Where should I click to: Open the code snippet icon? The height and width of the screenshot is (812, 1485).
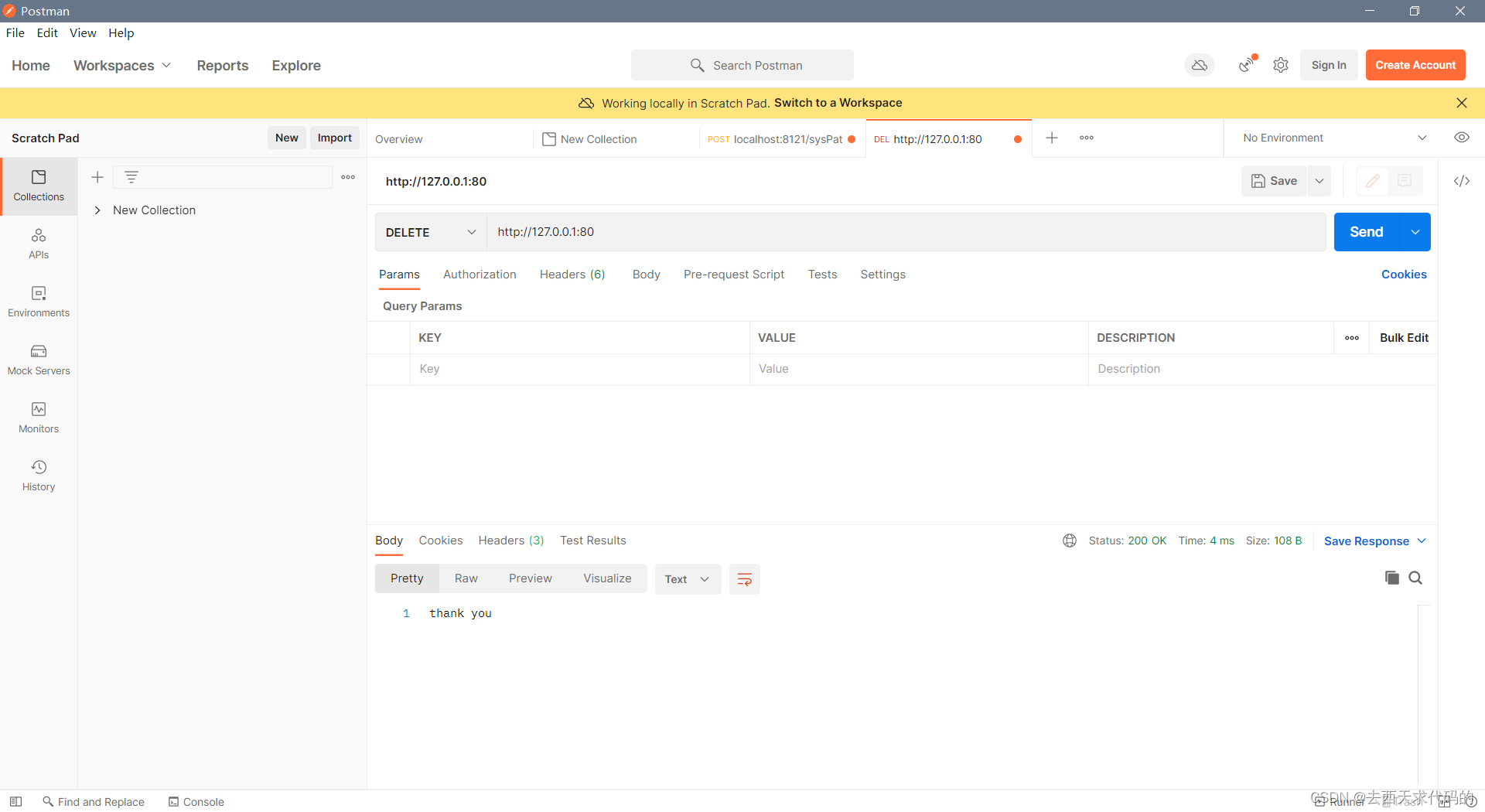click(x=1462, y=181)
